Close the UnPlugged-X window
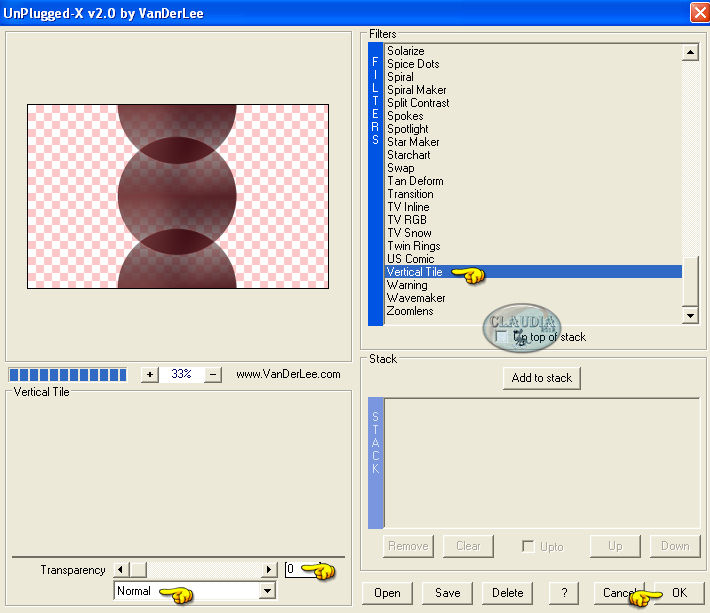This screenshot has height=613, width=710. [x=699, y=12]
